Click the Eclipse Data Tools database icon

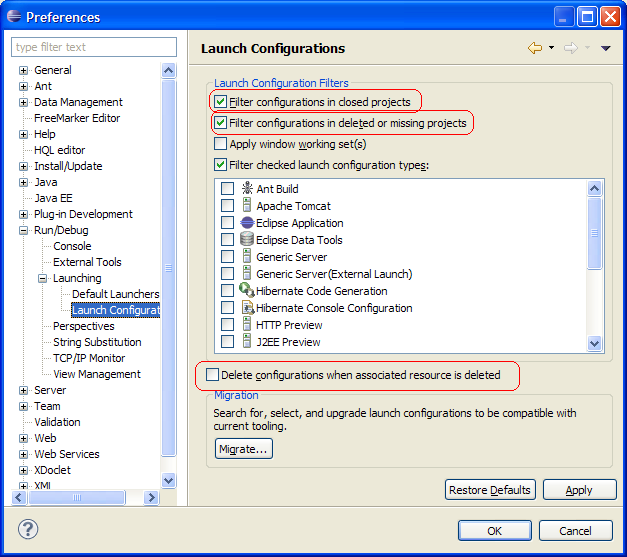(x=247, y=239)
